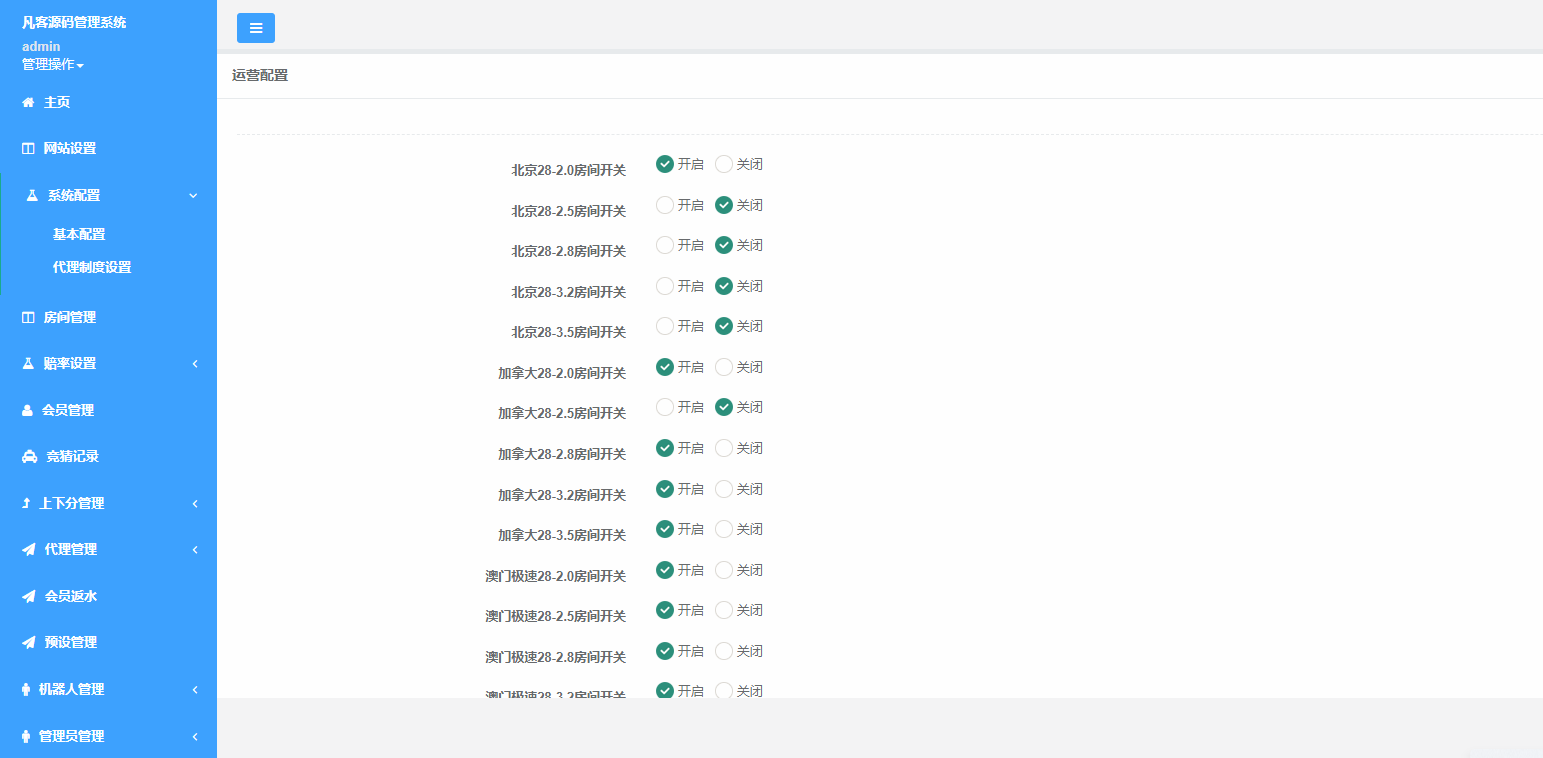Click the hamburger menu toggle button
This screenshot has height=758, width=1543.
256,28
